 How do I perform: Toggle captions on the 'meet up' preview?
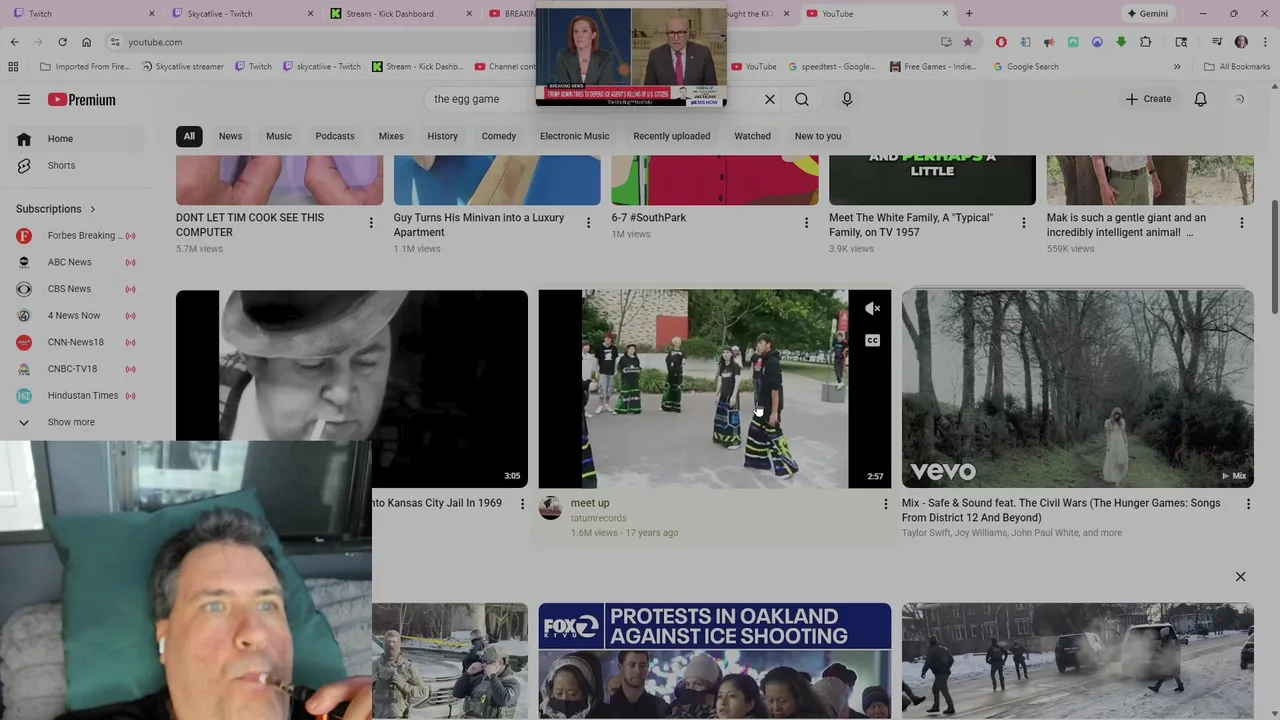click(872, 341)
